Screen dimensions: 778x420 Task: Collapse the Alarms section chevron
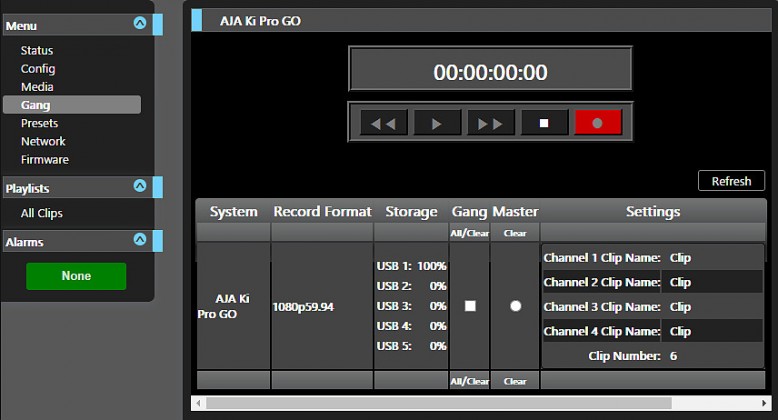[140, 239]
